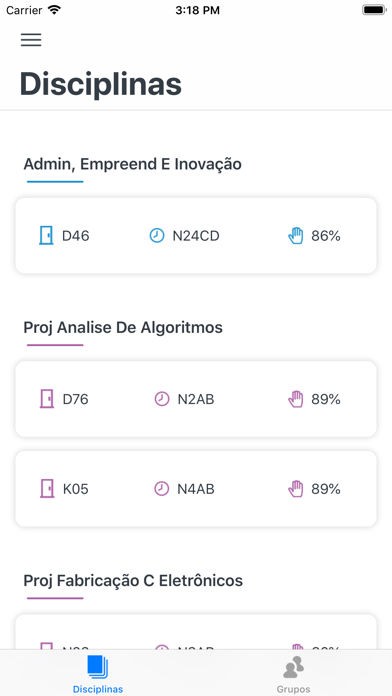
Task: Click the clock icon beside N4AB
Action: pyautogui.click(x=162, y=489)
